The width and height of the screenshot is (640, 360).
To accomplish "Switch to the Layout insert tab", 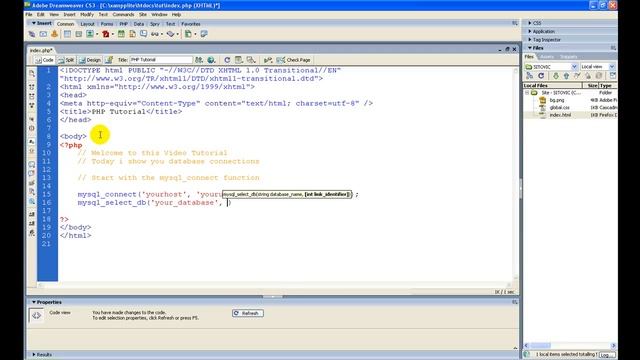I will [x=87, y=24].
